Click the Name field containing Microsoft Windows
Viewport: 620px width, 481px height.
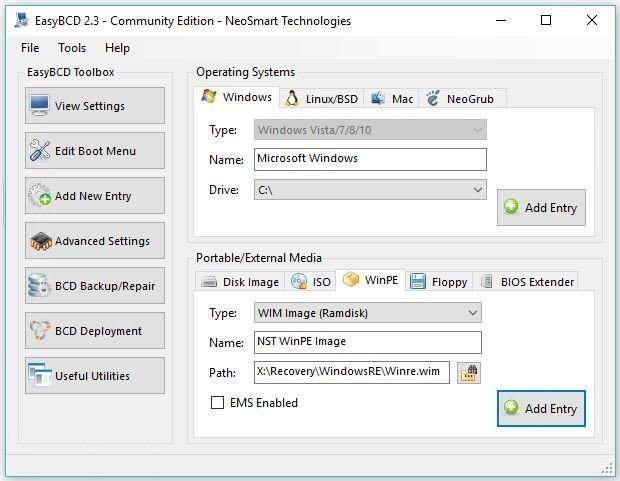tap(370, 159)
